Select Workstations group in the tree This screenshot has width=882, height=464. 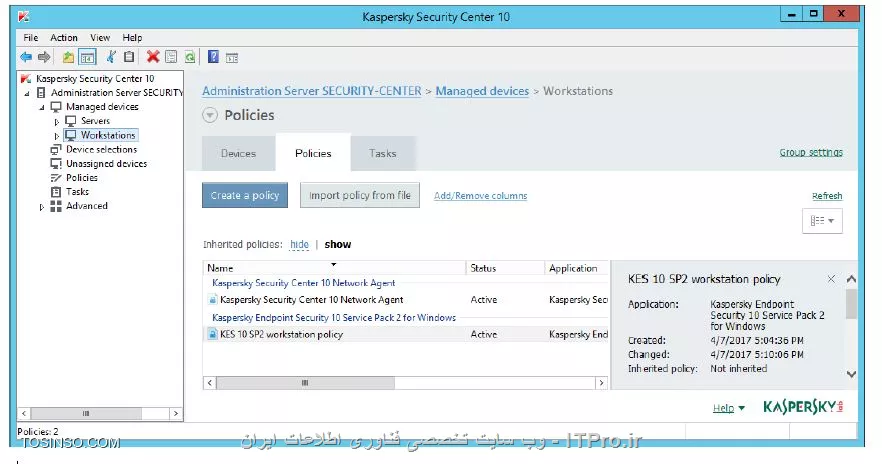tap(108, 136)
